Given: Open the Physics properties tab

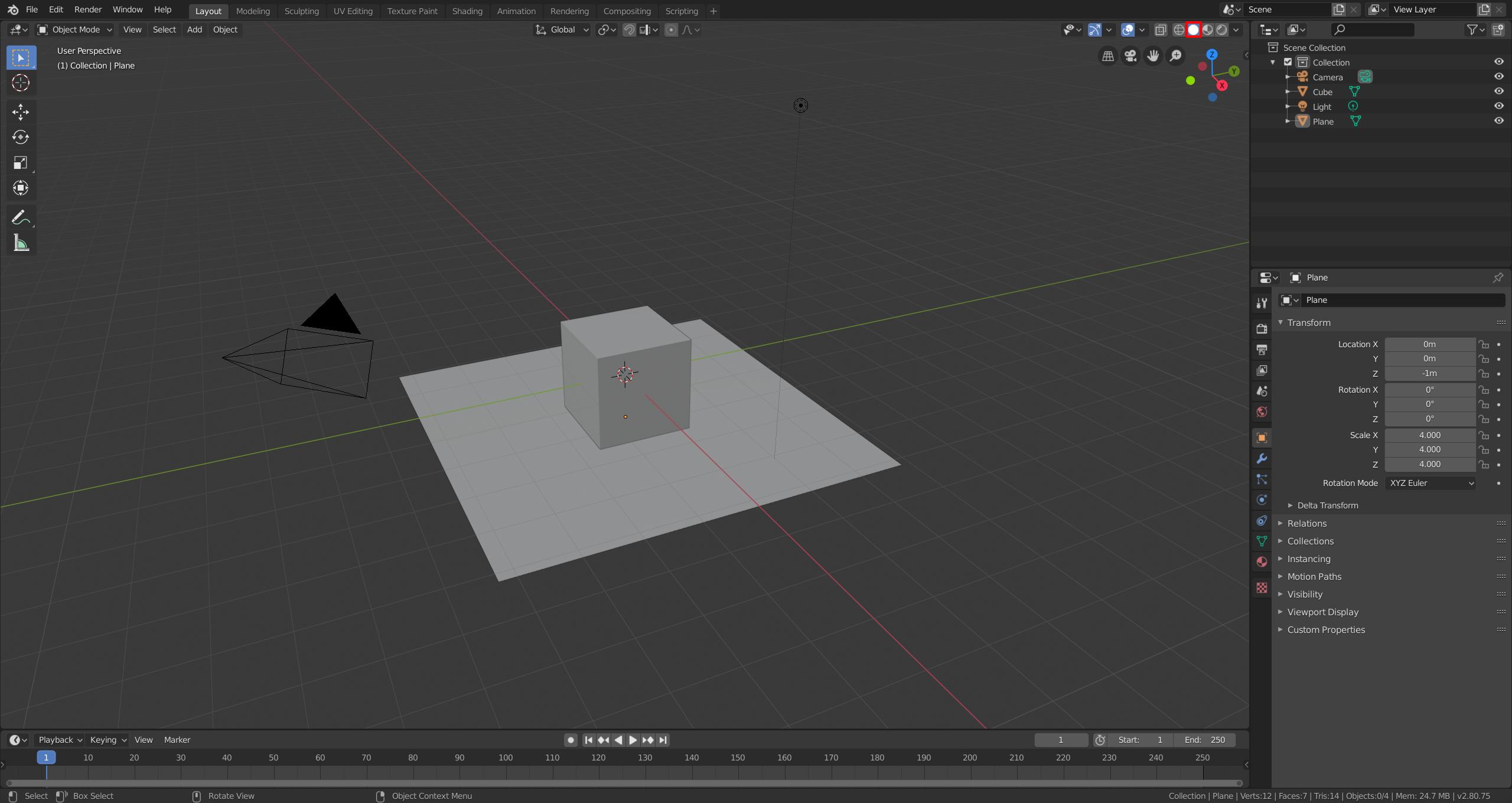Looking at the screenshot, I should click(x=1262, y=500).
